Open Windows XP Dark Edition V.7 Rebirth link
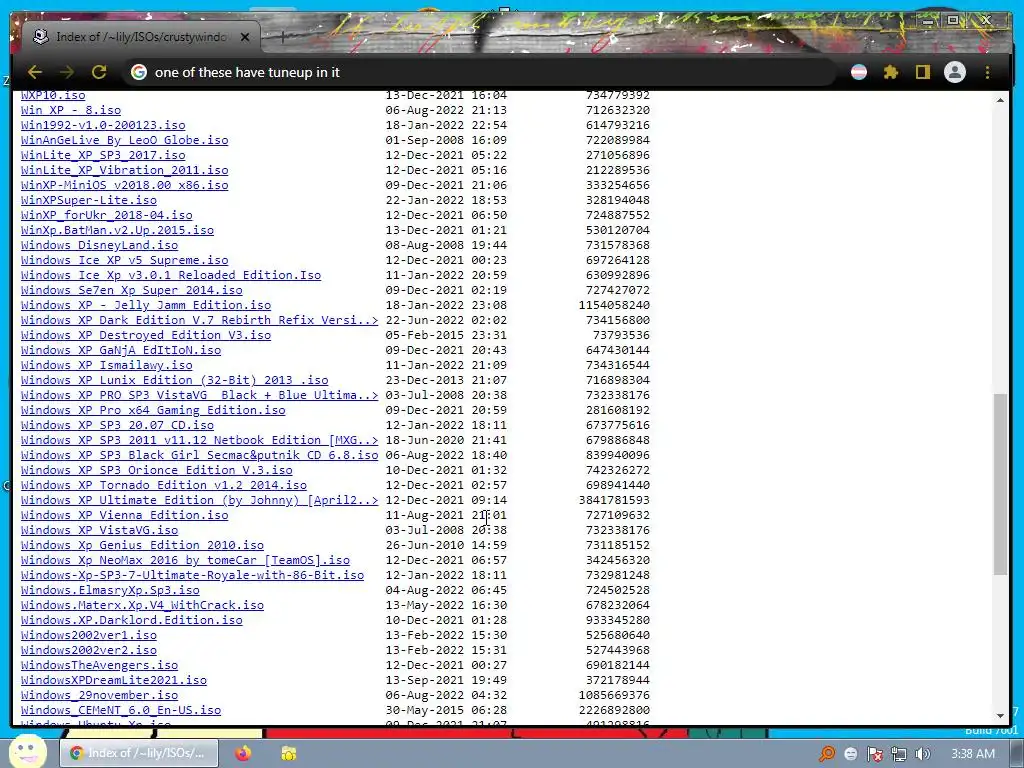 [199, 321]
